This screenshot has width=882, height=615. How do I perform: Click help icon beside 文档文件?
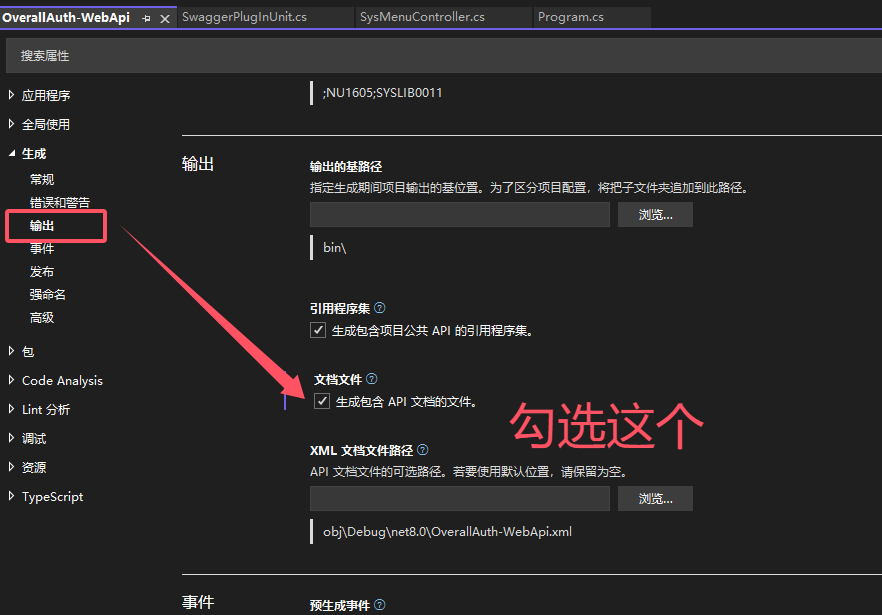(x=372, y=379)
